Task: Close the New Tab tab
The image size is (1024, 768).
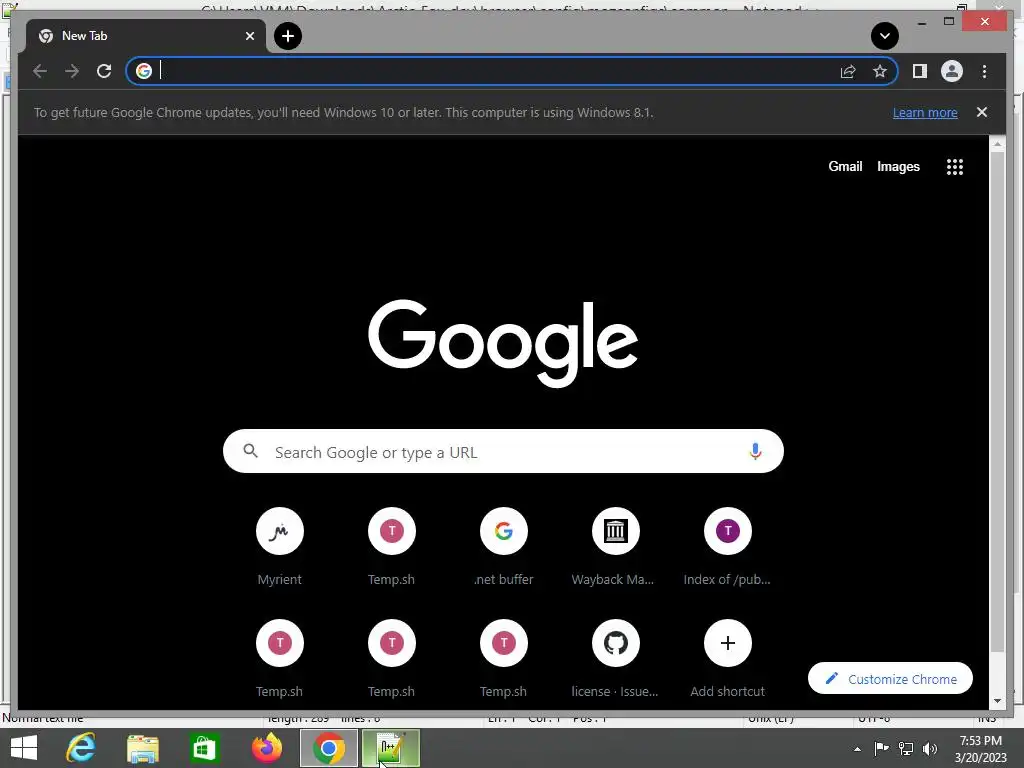Action: [x=249, y=36]
